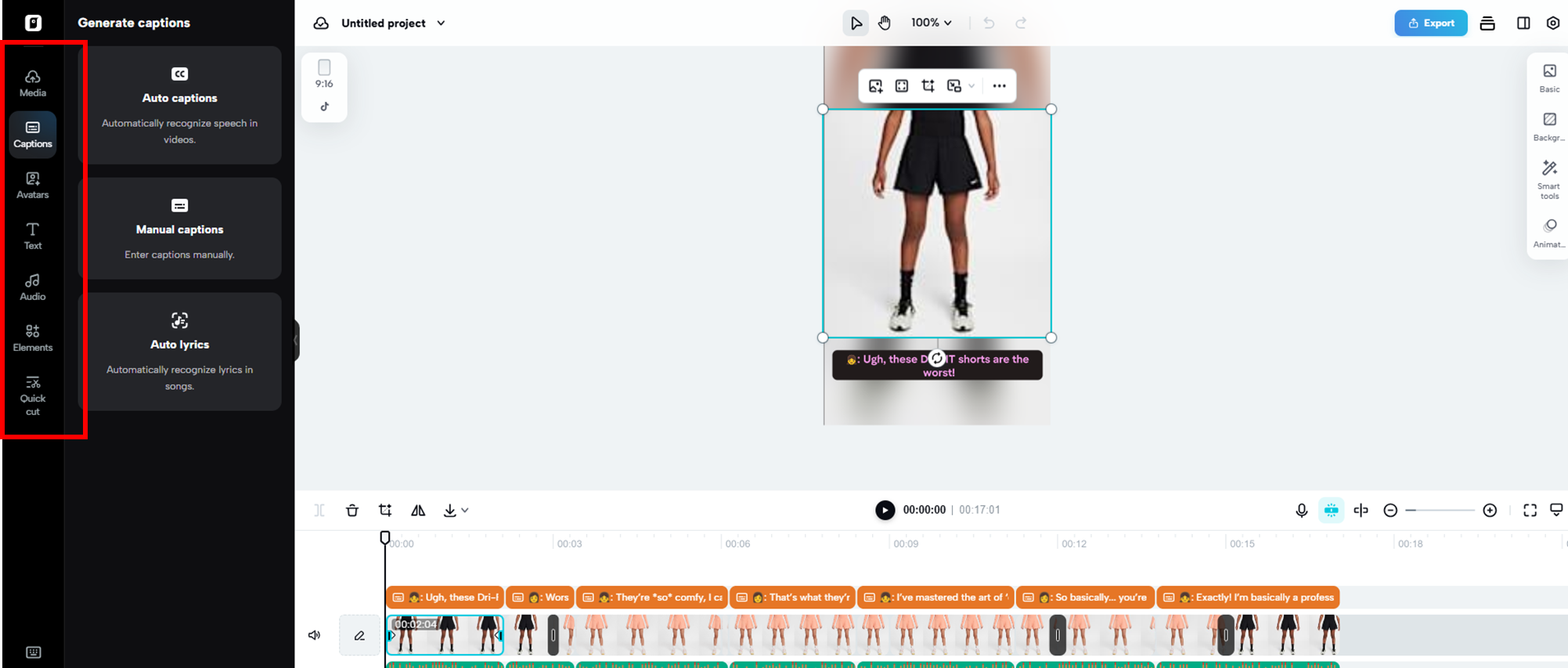Adjust the timeline zoom slider
Image resolution: width=1568 pixels, height=668 pixels.
click(1440, 511)
